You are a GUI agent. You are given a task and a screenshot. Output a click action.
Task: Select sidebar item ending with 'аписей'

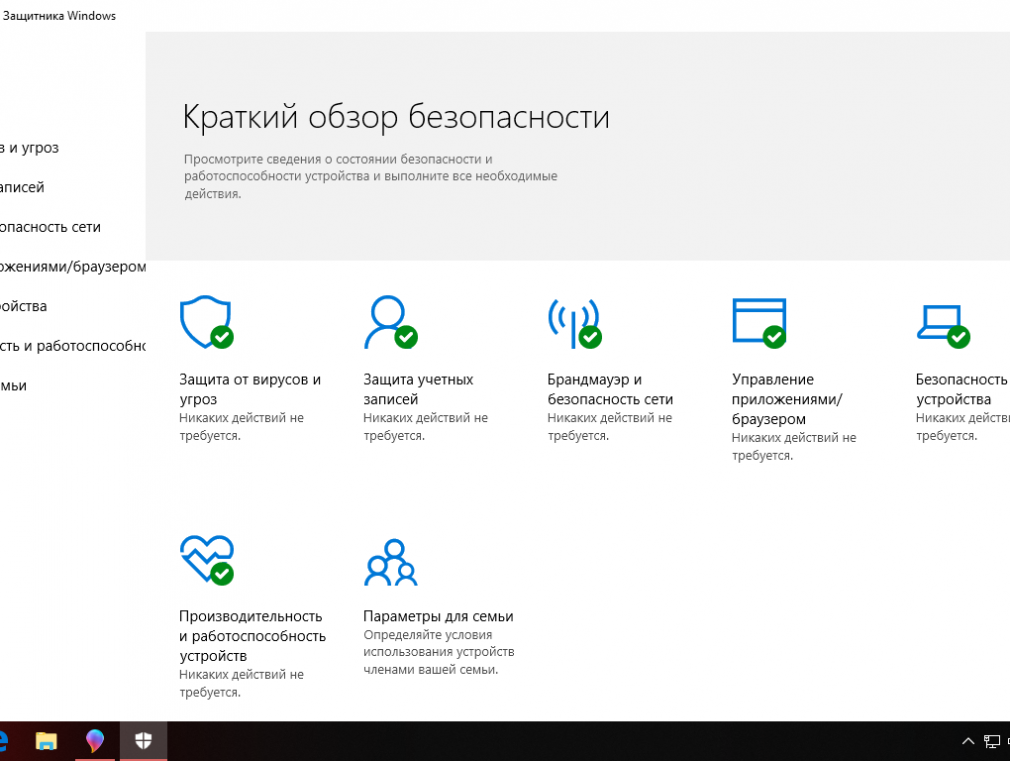point(23,188)
